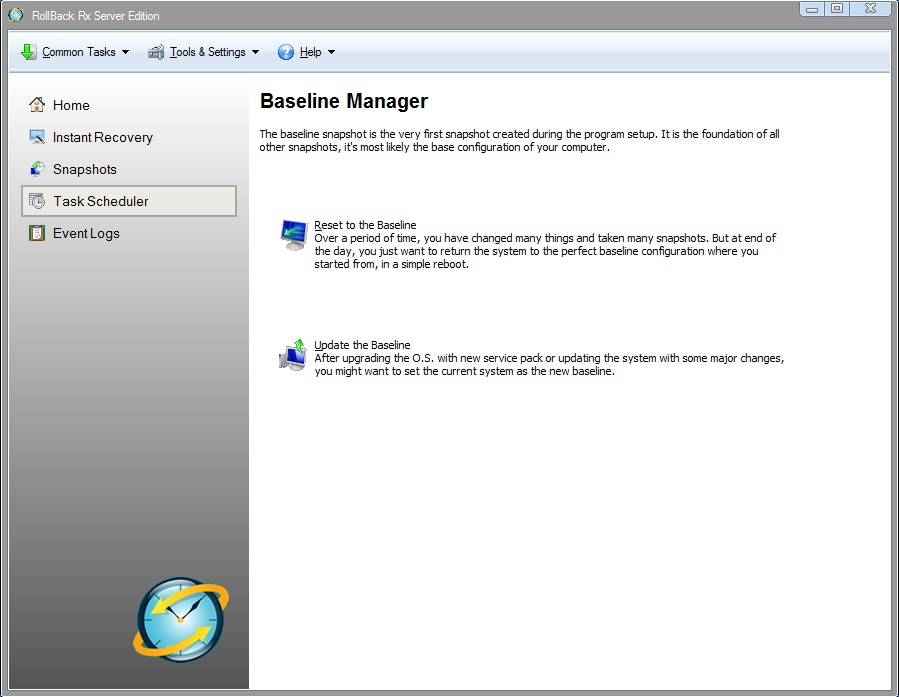The width and height of the screenshot is (899, 697).
Task: Click the Task Scheduler clock icon
Action: [x=37, y=201]
